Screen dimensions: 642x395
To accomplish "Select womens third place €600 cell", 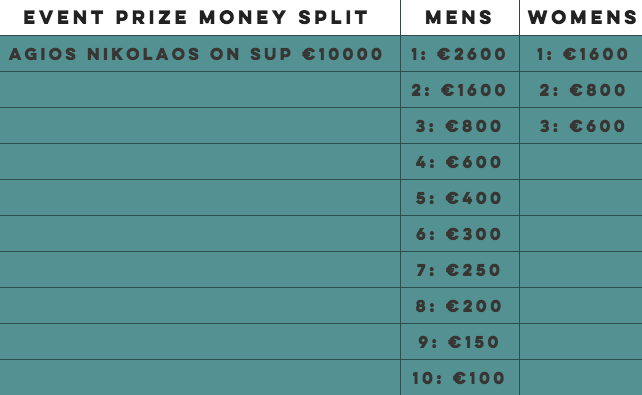I will click(x=582, y=126).
